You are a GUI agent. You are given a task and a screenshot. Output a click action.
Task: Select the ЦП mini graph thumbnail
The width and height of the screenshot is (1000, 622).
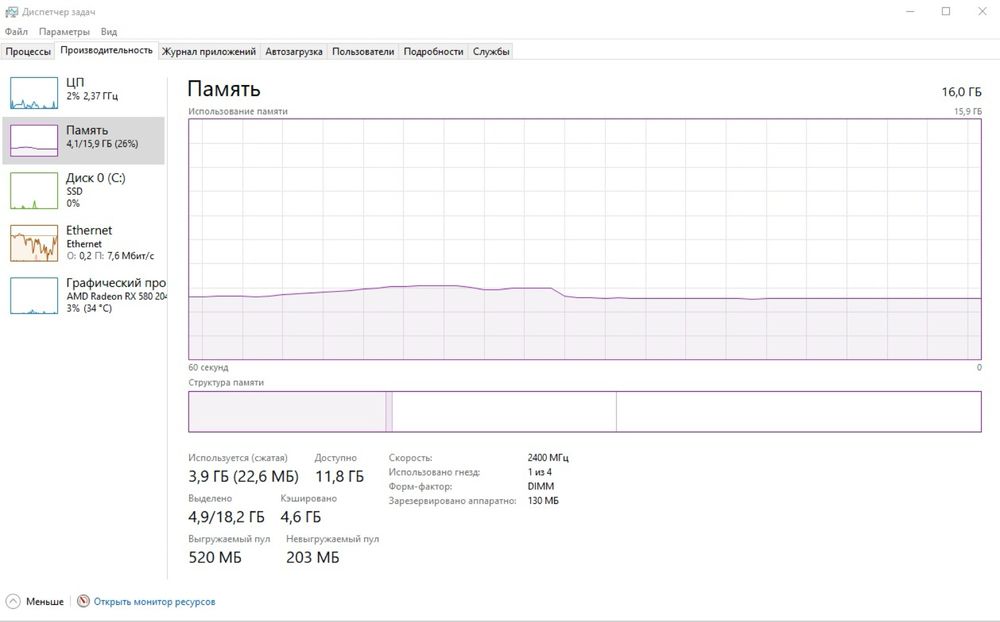[34, 93]
